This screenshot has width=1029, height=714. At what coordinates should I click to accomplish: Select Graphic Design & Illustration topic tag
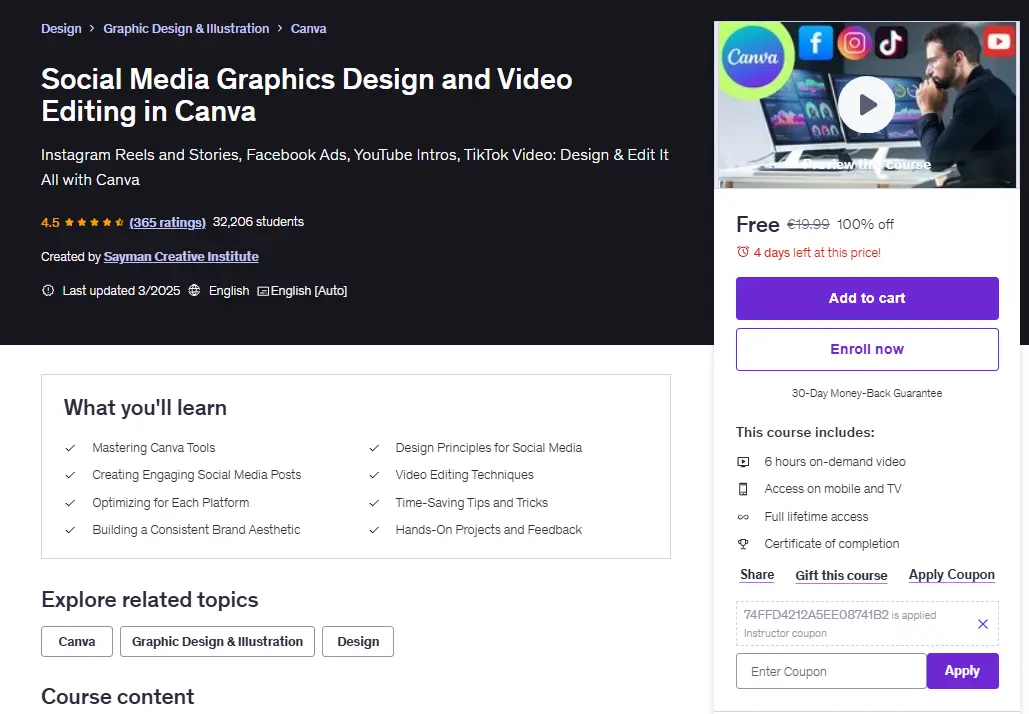tap(217, 642)
